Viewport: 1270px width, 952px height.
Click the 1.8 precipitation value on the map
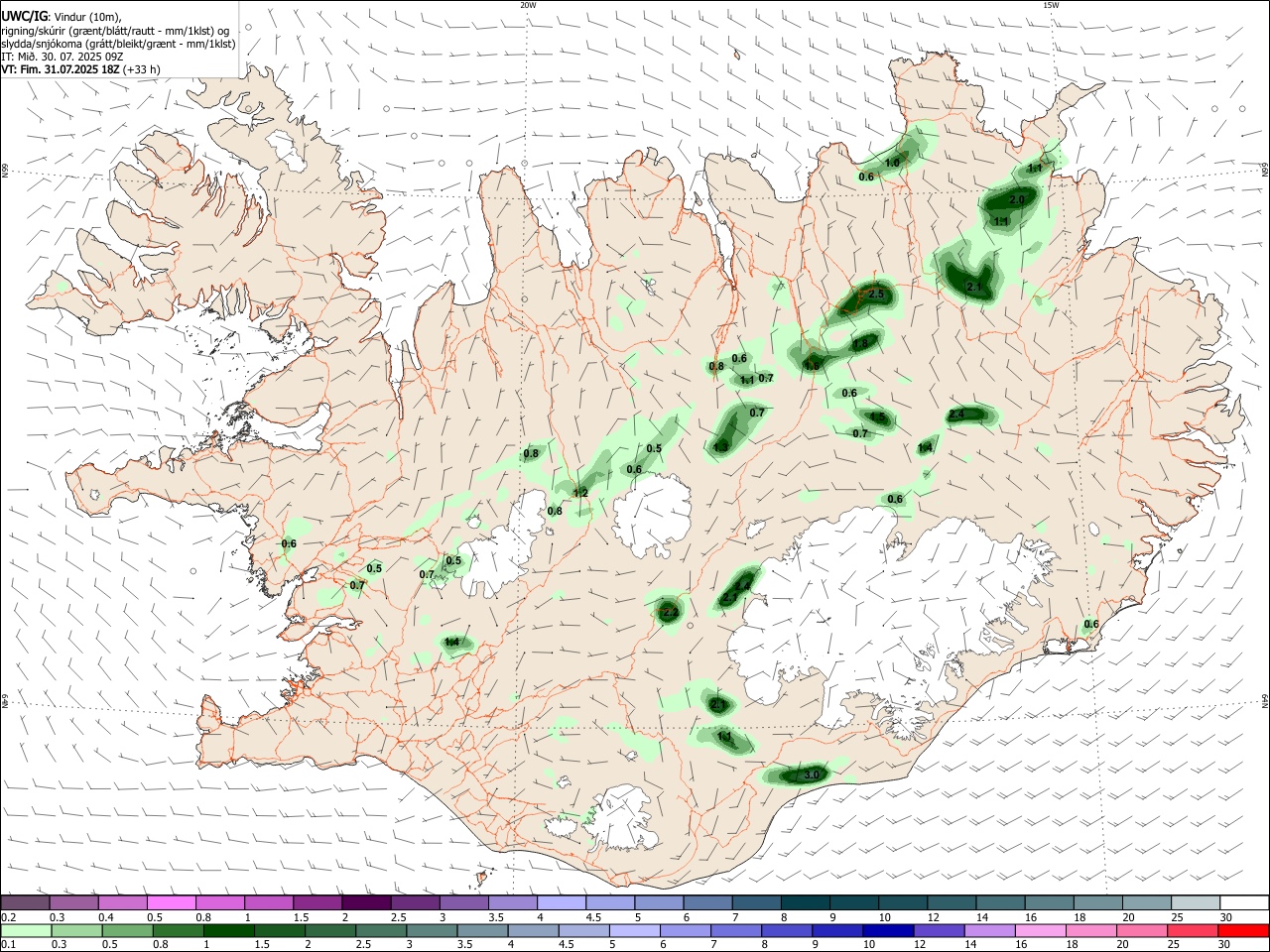click(x=861, y=343)
